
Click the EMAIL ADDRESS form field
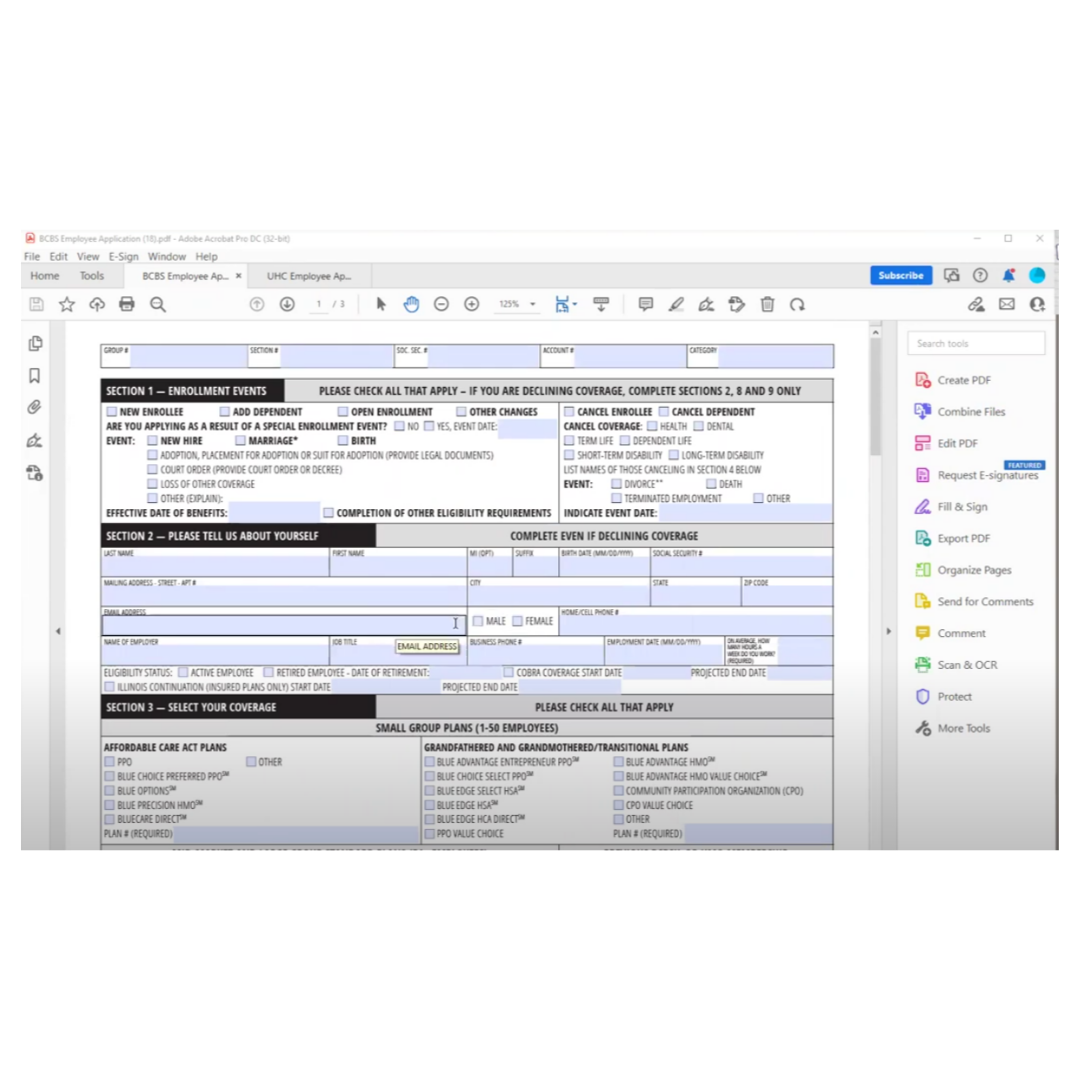(283, 625)
